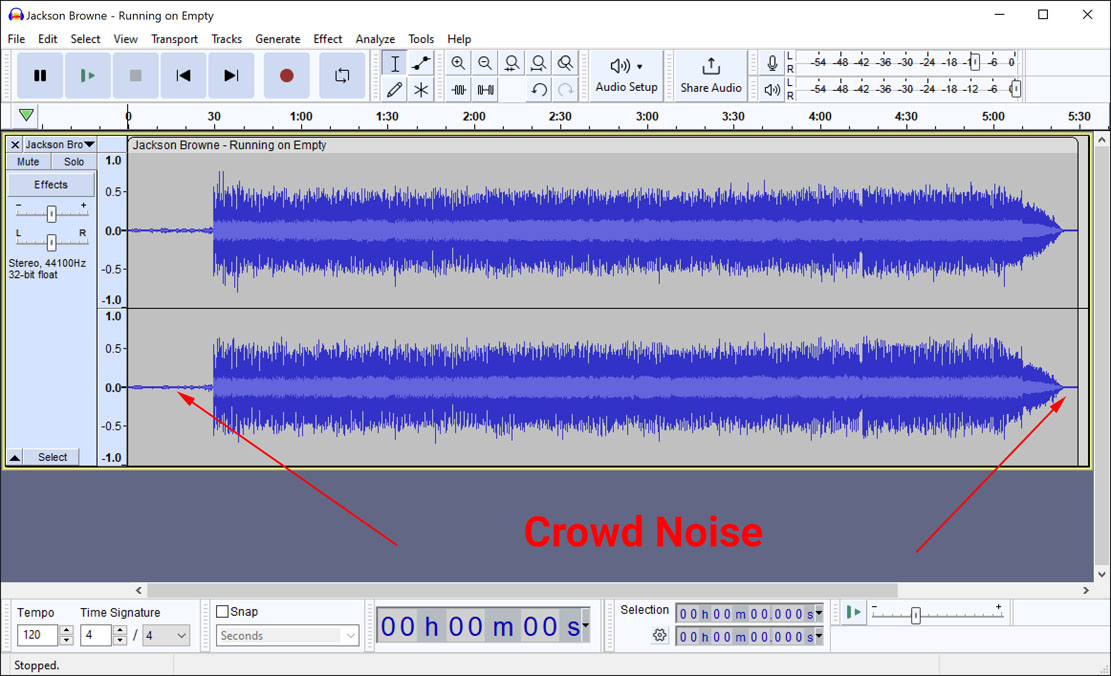The height and width of the screenshot is (676, 1111).
Task: Open the selection start time format dropdown
Action: [x=819, y=613]
